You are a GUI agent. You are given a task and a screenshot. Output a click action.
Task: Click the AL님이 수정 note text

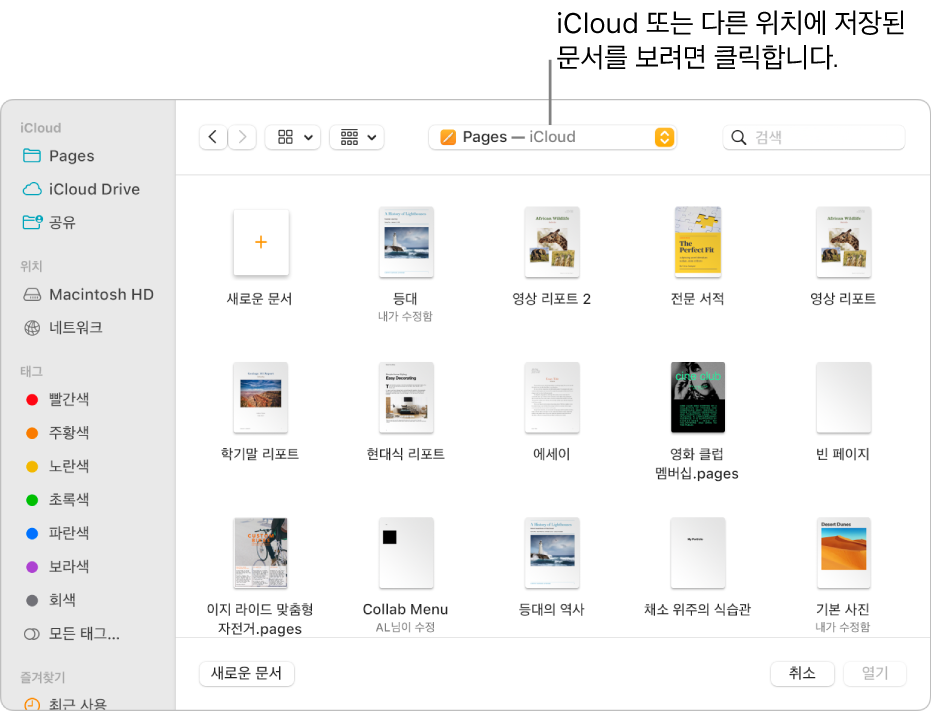point(406,627)
